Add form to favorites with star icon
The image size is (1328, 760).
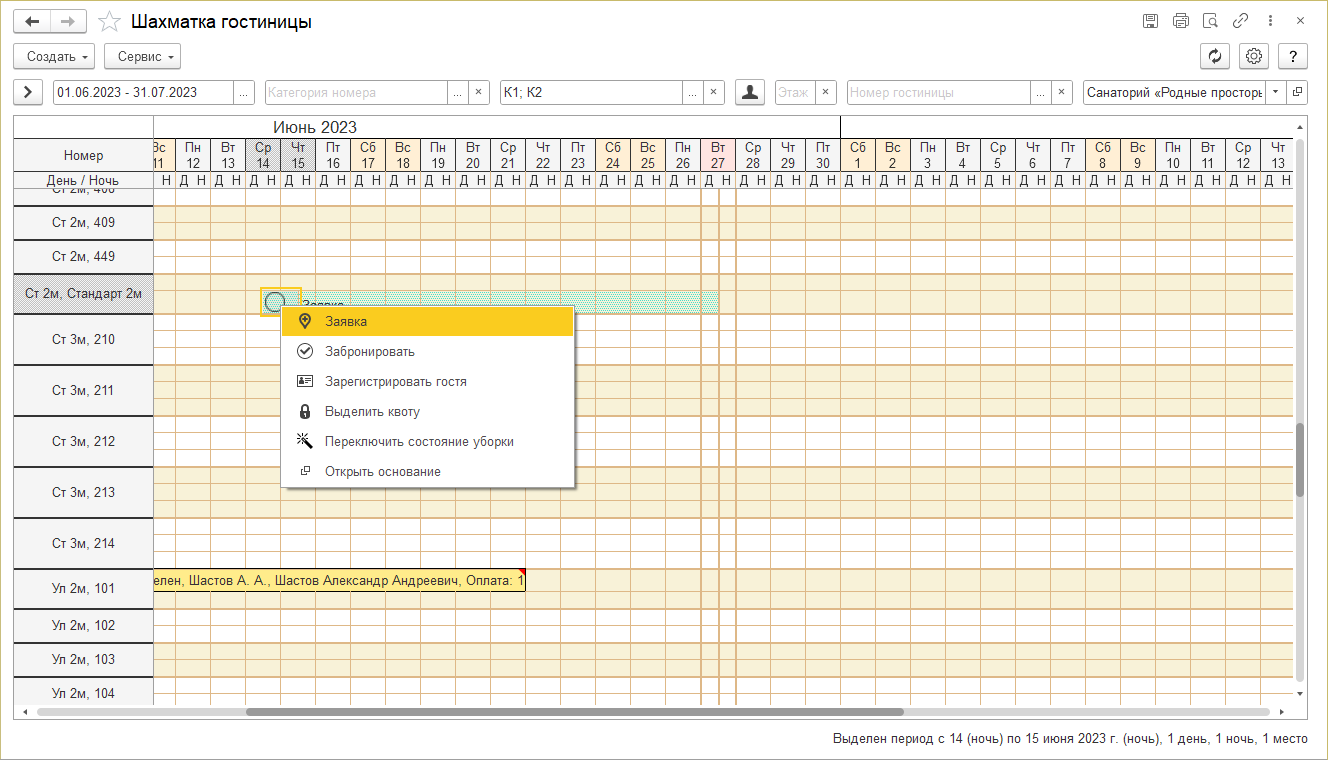[x=110, y=21]
